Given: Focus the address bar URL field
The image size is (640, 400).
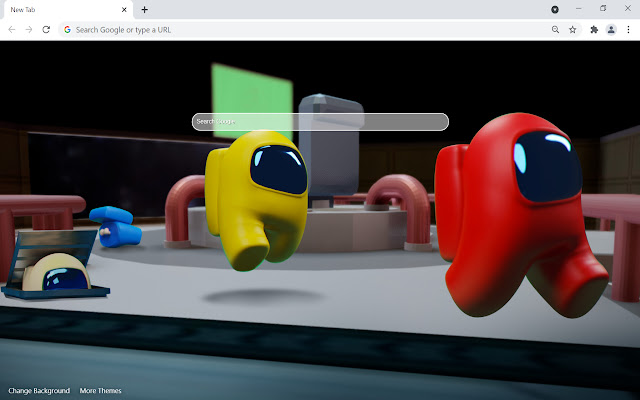Looking at the screenshot, I should tap(300, 30).
